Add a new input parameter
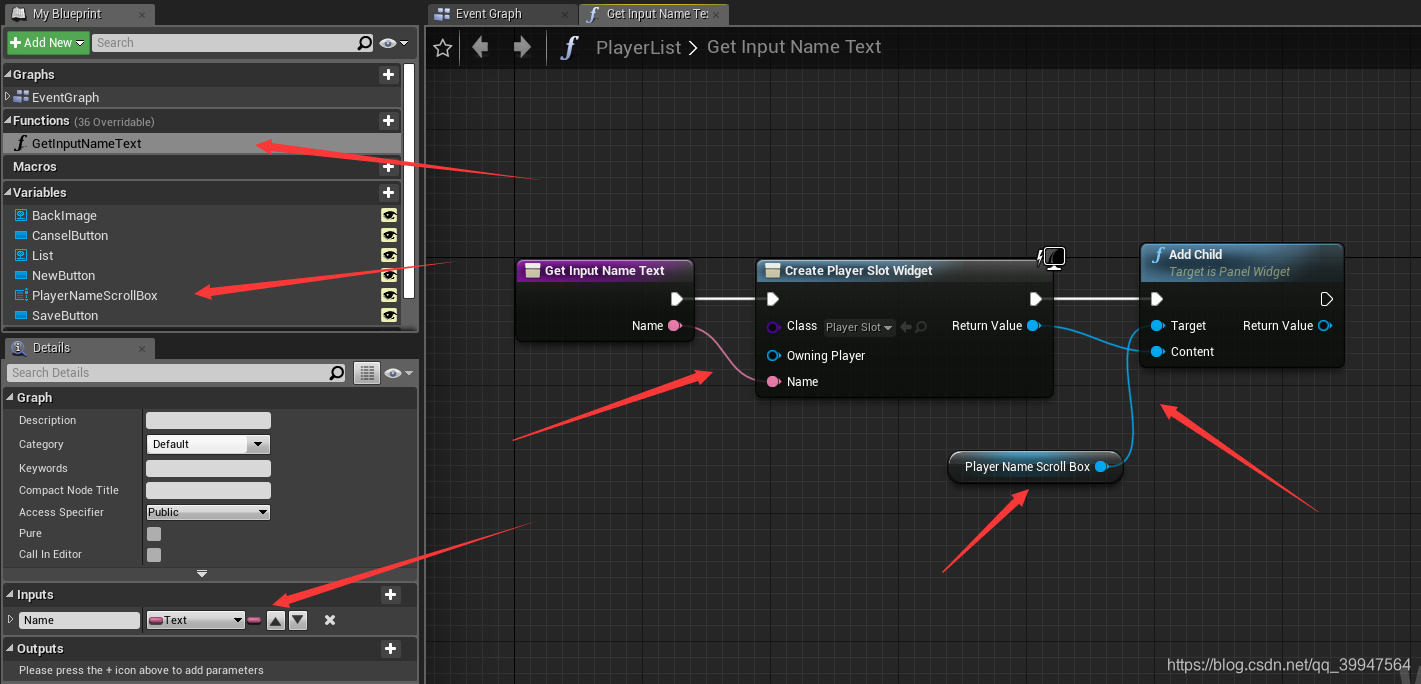Screen dimensions: 1421x684 (391, 595)
